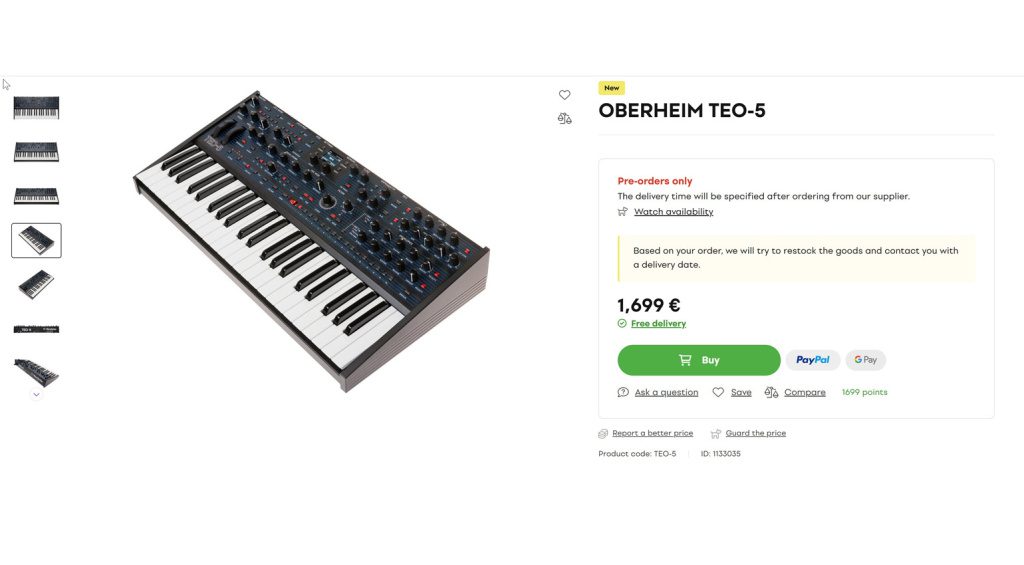Click the Guard the price icon

tap(716, 434)
